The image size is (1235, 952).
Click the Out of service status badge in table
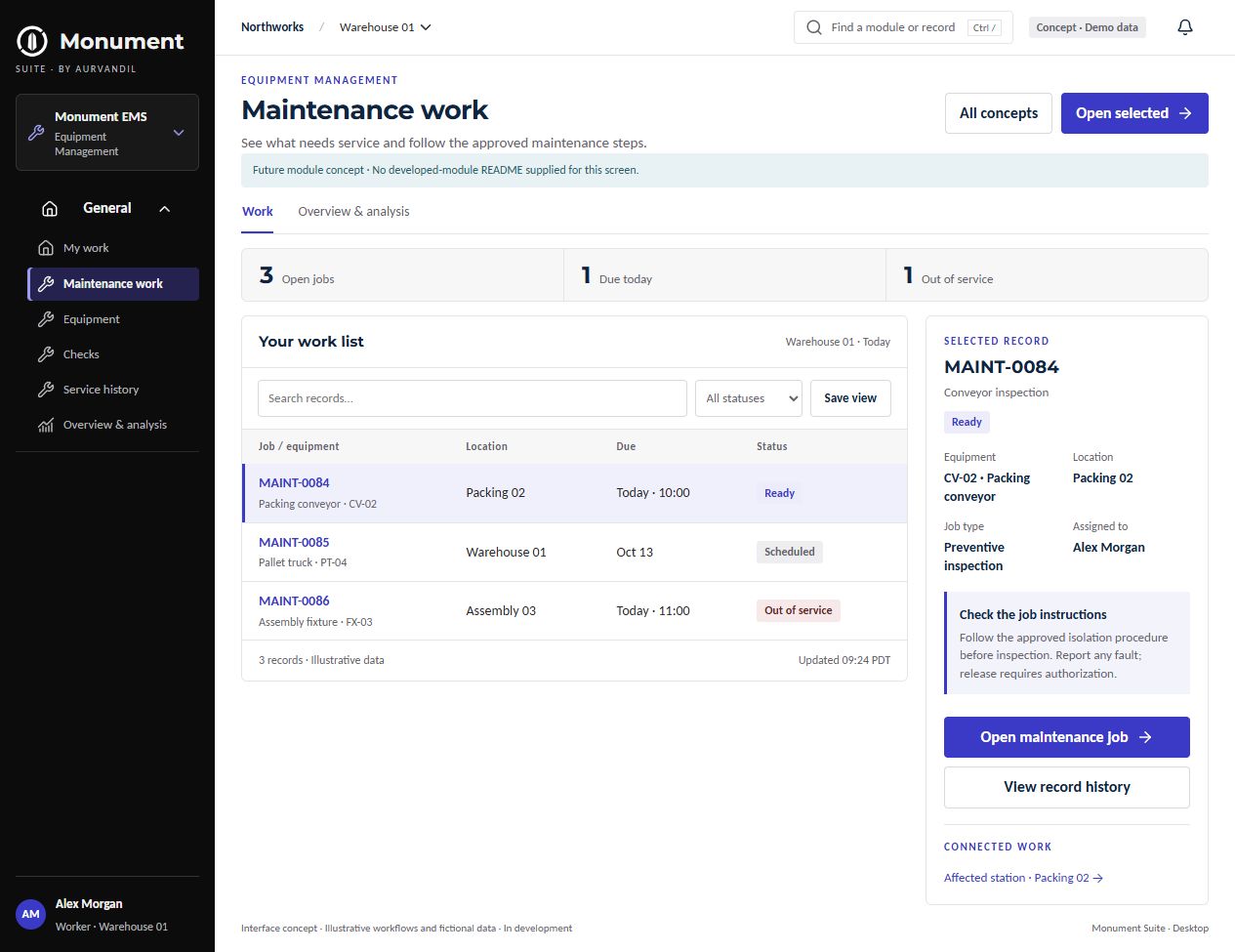tap(799, 610)
